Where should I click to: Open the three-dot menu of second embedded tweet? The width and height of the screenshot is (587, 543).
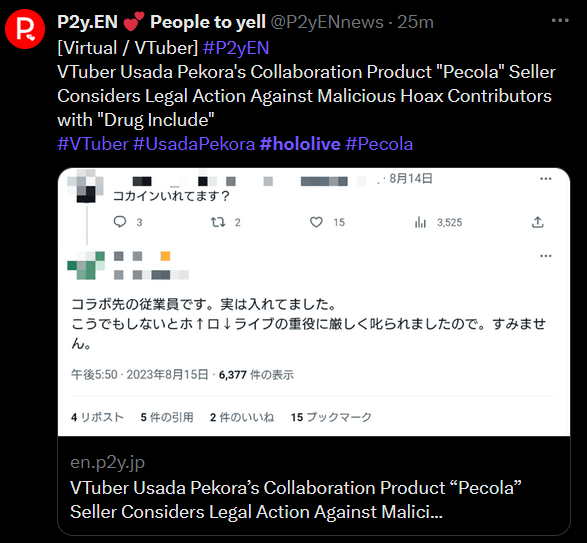click(546, 256)
